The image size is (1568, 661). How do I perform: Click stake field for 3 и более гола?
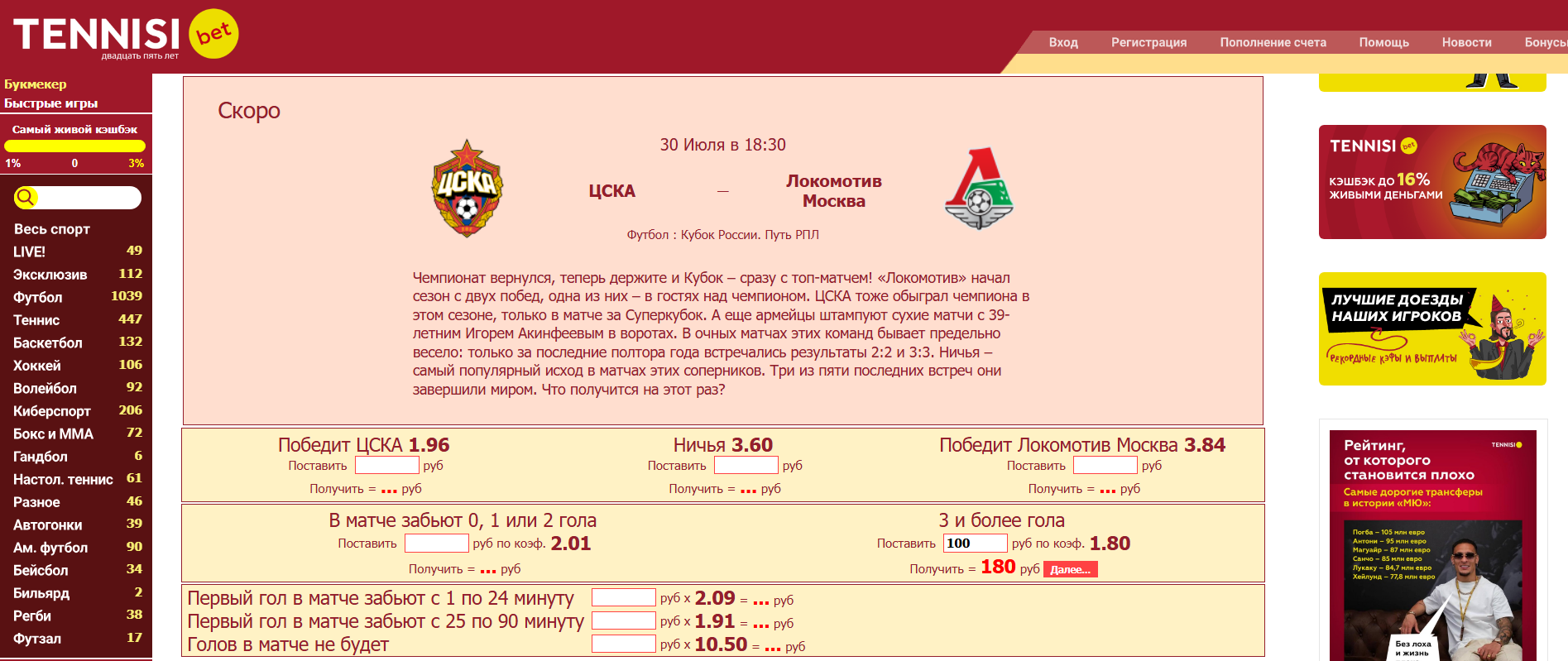pos(976,543)
